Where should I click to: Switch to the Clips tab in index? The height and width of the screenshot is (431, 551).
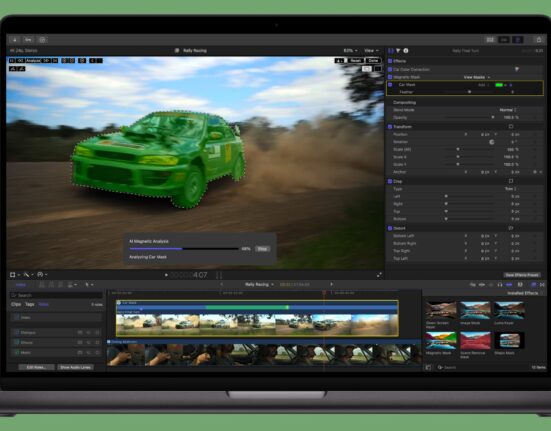[x=16, y=304]
